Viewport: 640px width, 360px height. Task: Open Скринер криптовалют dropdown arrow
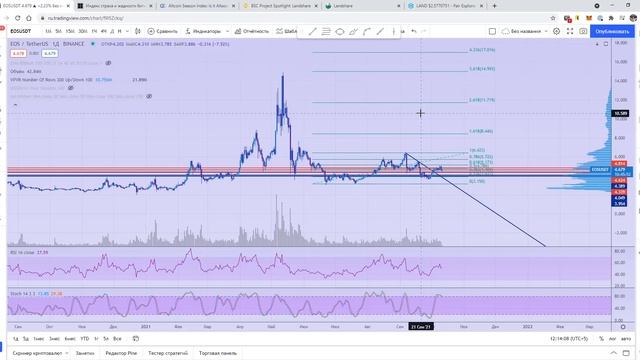pos(67,353)
